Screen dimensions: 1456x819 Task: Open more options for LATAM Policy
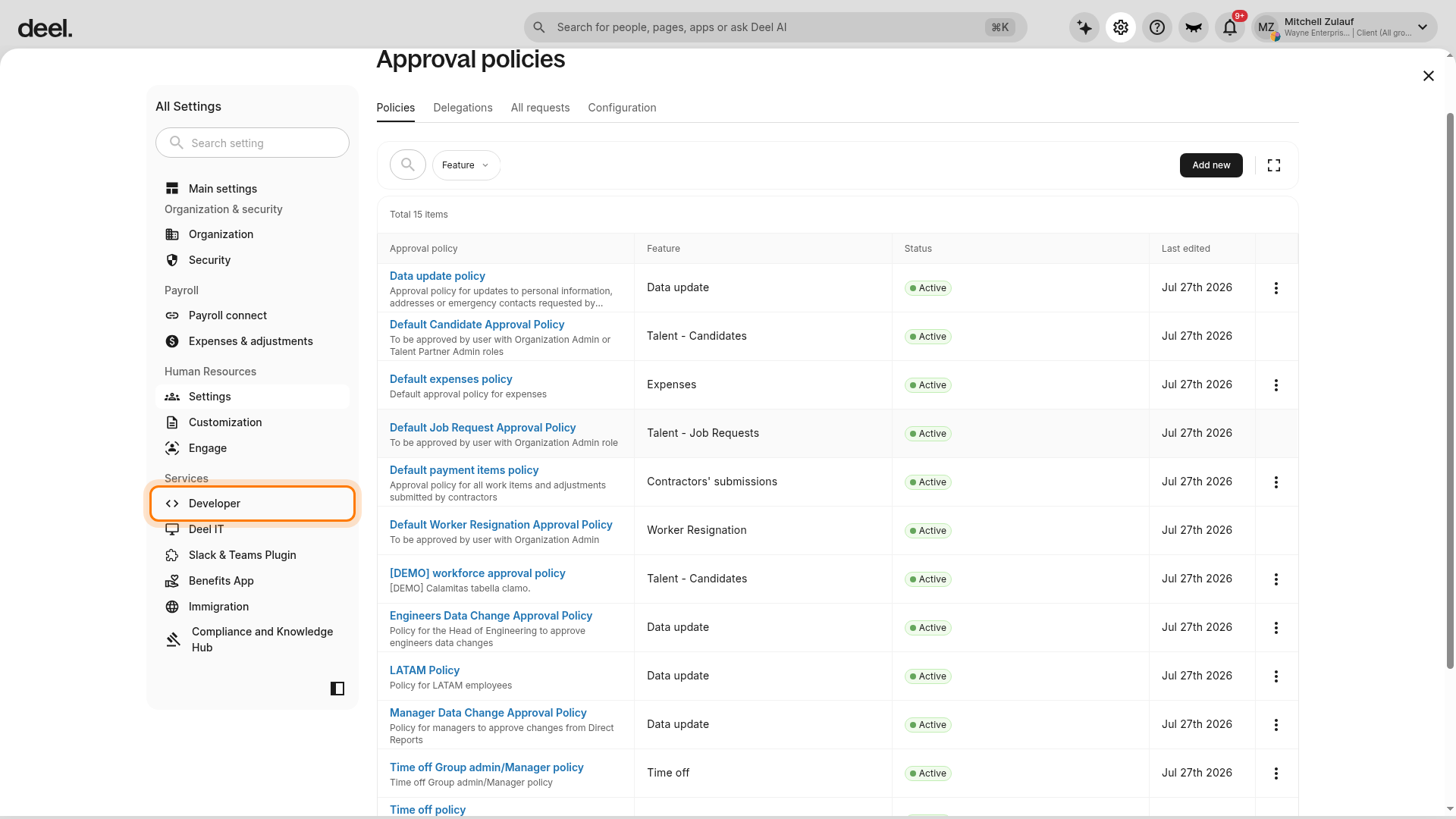pyautogui.click(x=1276, y=676)
